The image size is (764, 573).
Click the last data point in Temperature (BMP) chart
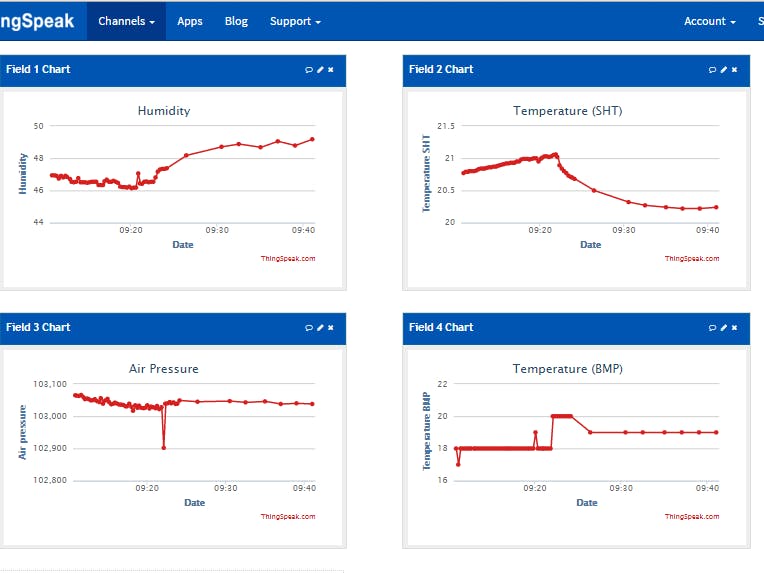[716, 432]
